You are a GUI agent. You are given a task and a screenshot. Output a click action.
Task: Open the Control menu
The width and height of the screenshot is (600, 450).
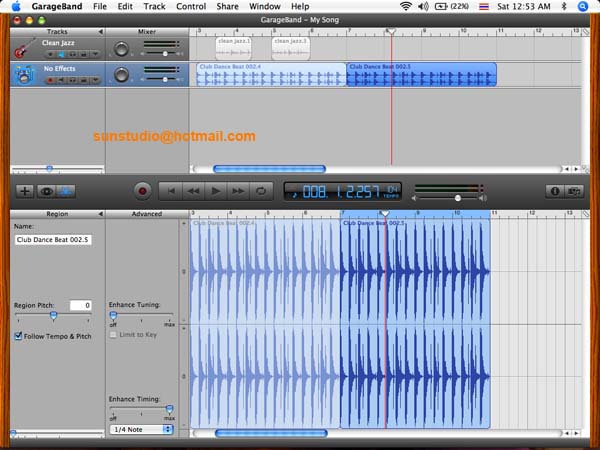click(191, 7)
